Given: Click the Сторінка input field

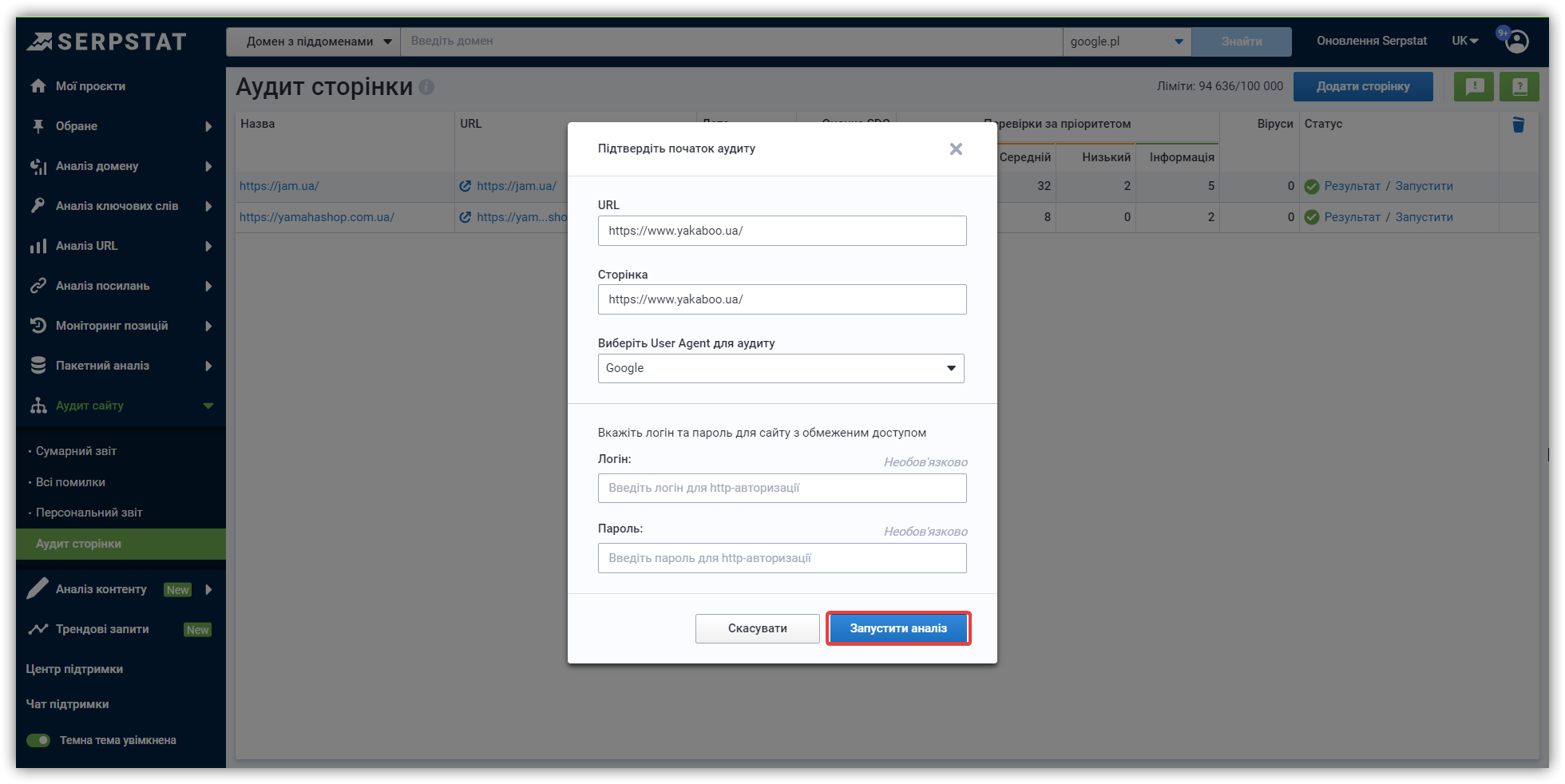Looking at the screenshot, I should 782,299.
